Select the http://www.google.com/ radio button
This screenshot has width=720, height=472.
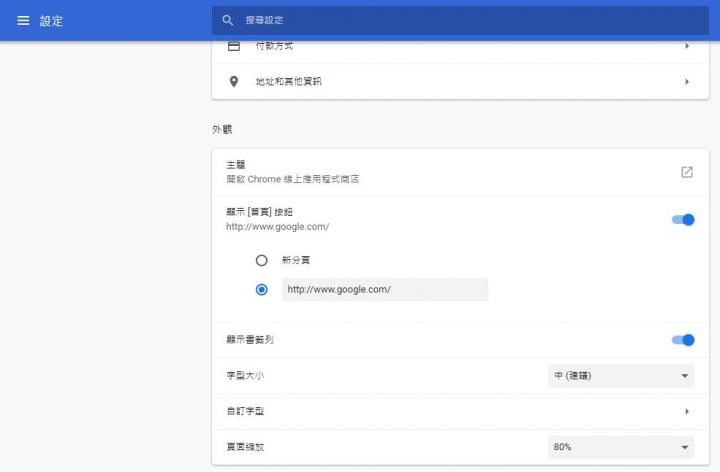[262, 290]
